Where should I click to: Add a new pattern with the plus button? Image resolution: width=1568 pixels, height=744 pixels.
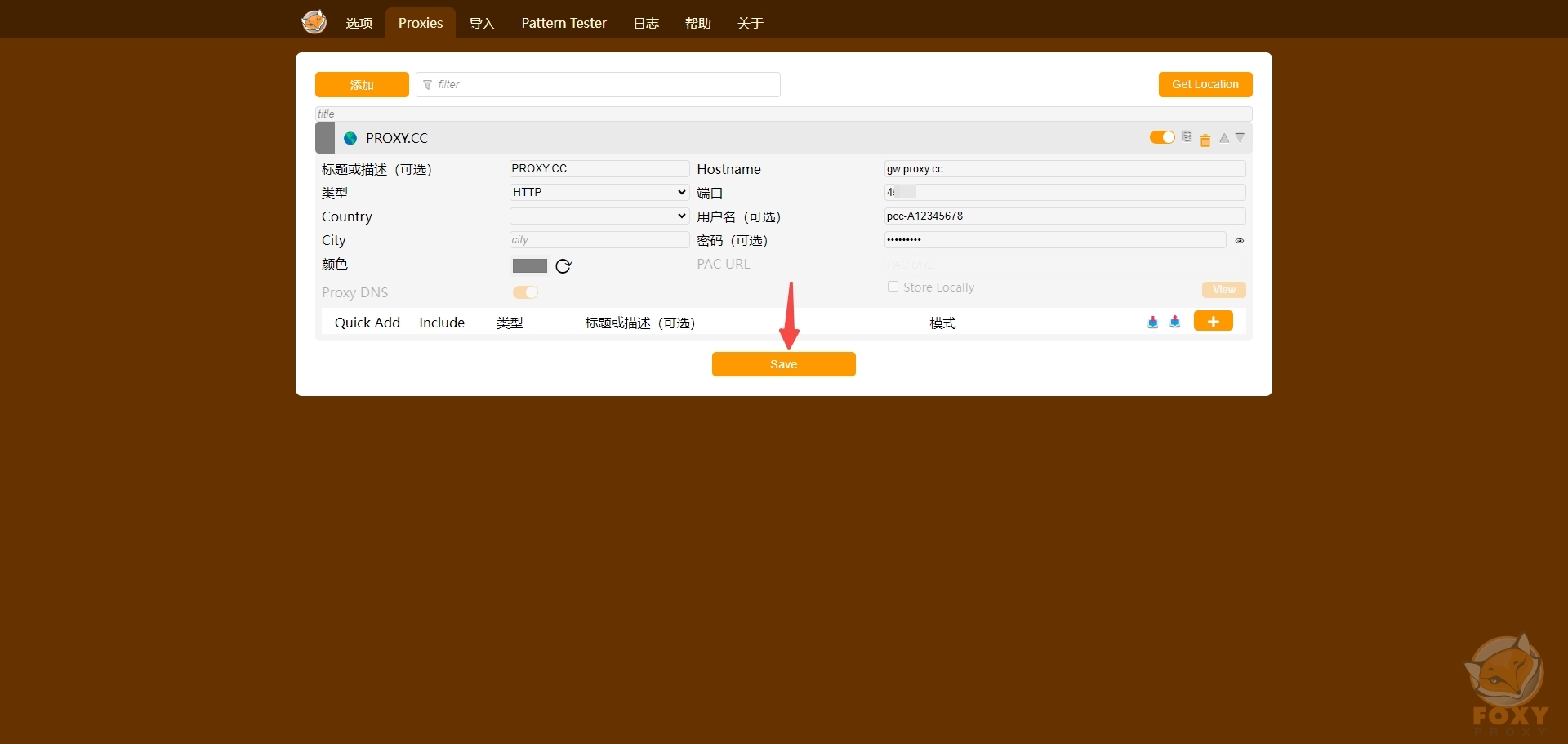click(x=1214, y=321)
